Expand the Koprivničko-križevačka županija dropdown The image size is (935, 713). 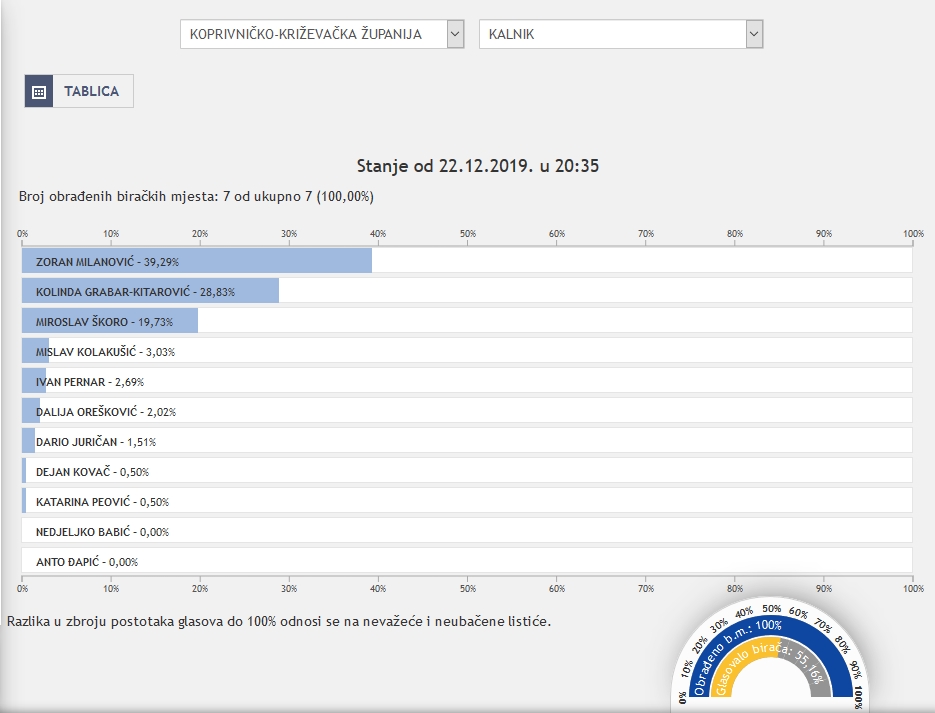point(312,34)
